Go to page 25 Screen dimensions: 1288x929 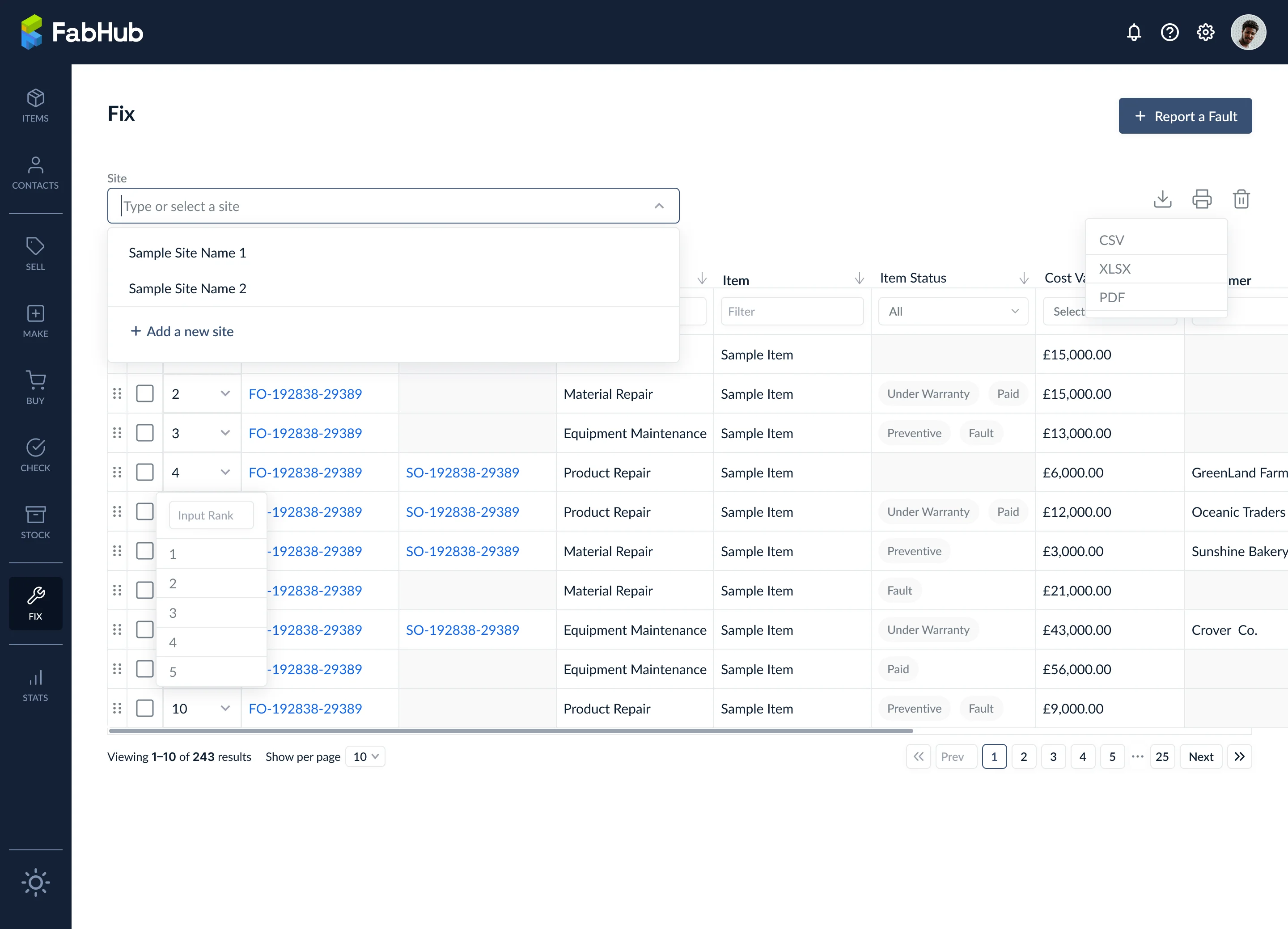point(1162,756)
